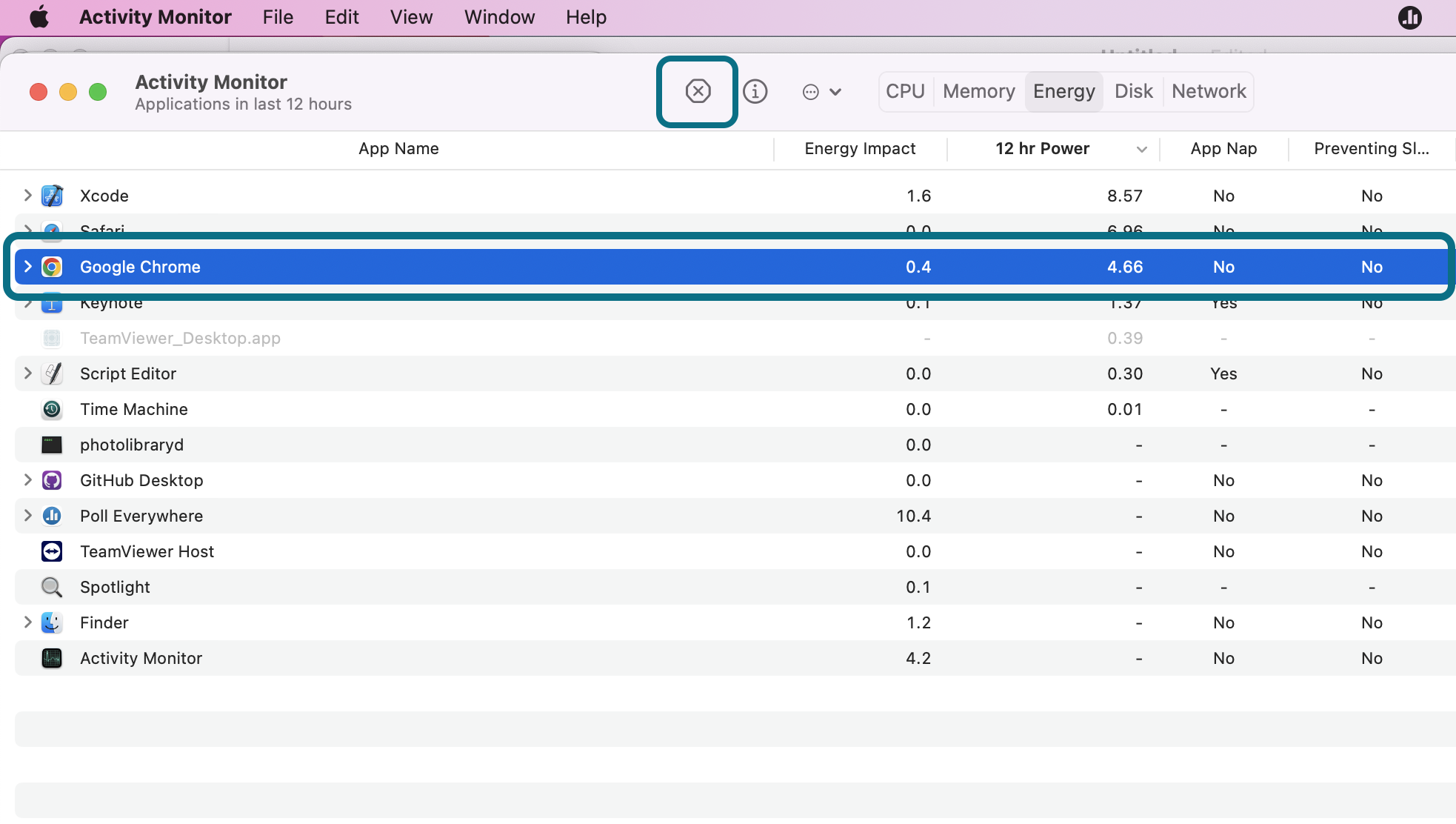Screen dimensions: 1456x824
Task: Open the more options ellipsis dropdown
Action: pyautogui.click(x=822, y=92)
